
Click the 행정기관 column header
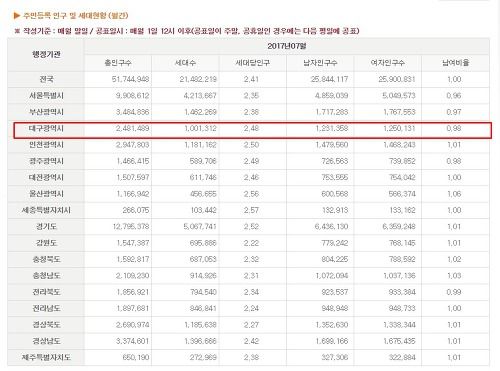click(46, 54)
